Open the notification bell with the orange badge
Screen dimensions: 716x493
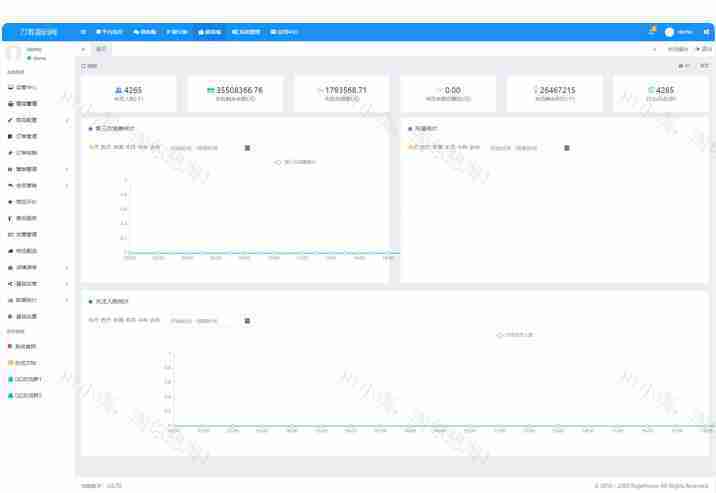[x=652, y=32]
